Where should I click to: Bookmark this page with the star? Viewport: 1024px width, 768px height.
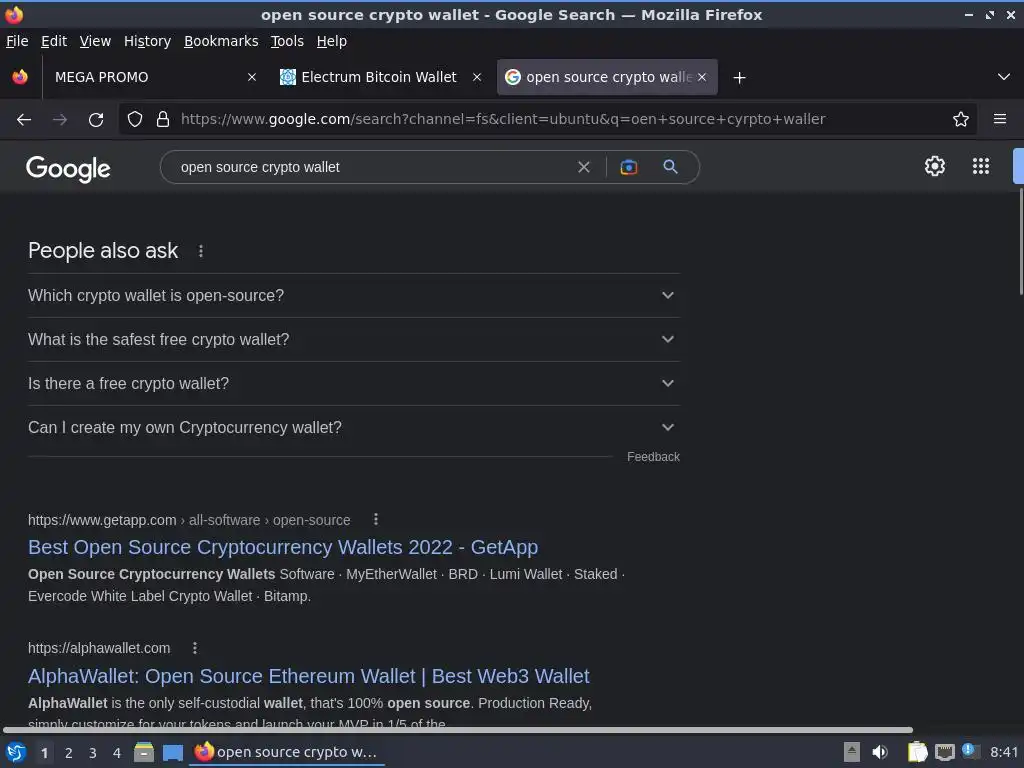(x=961, y=120)
